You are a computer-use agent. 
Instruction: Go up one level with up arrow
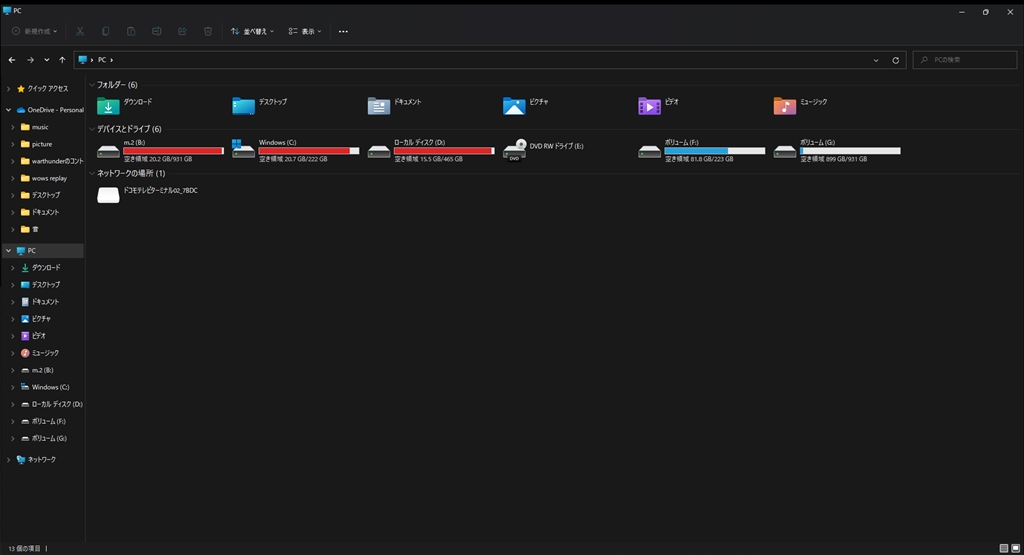(62, 59)
